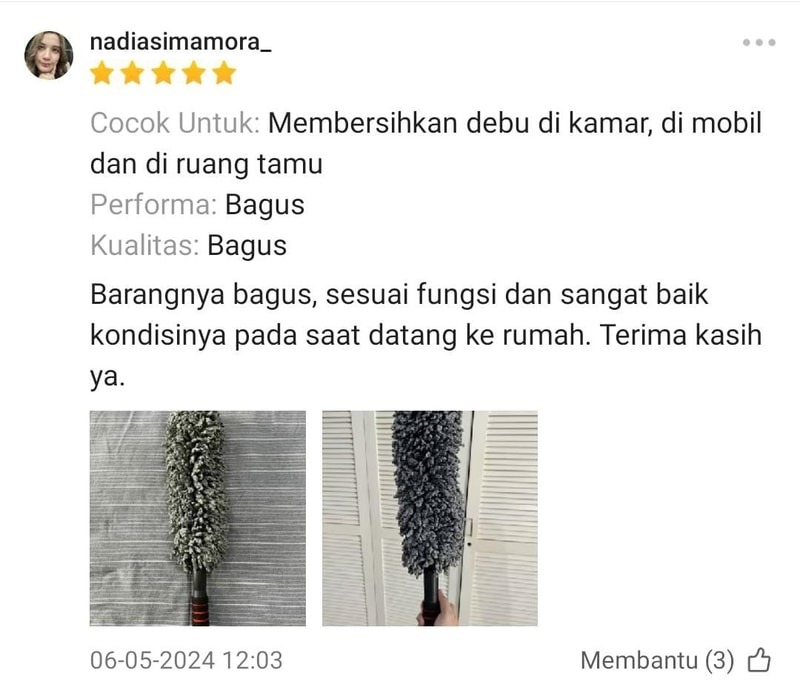Click the text Membersihkan debu di kamar
800x699 pixels.
[x=460, y=123]
